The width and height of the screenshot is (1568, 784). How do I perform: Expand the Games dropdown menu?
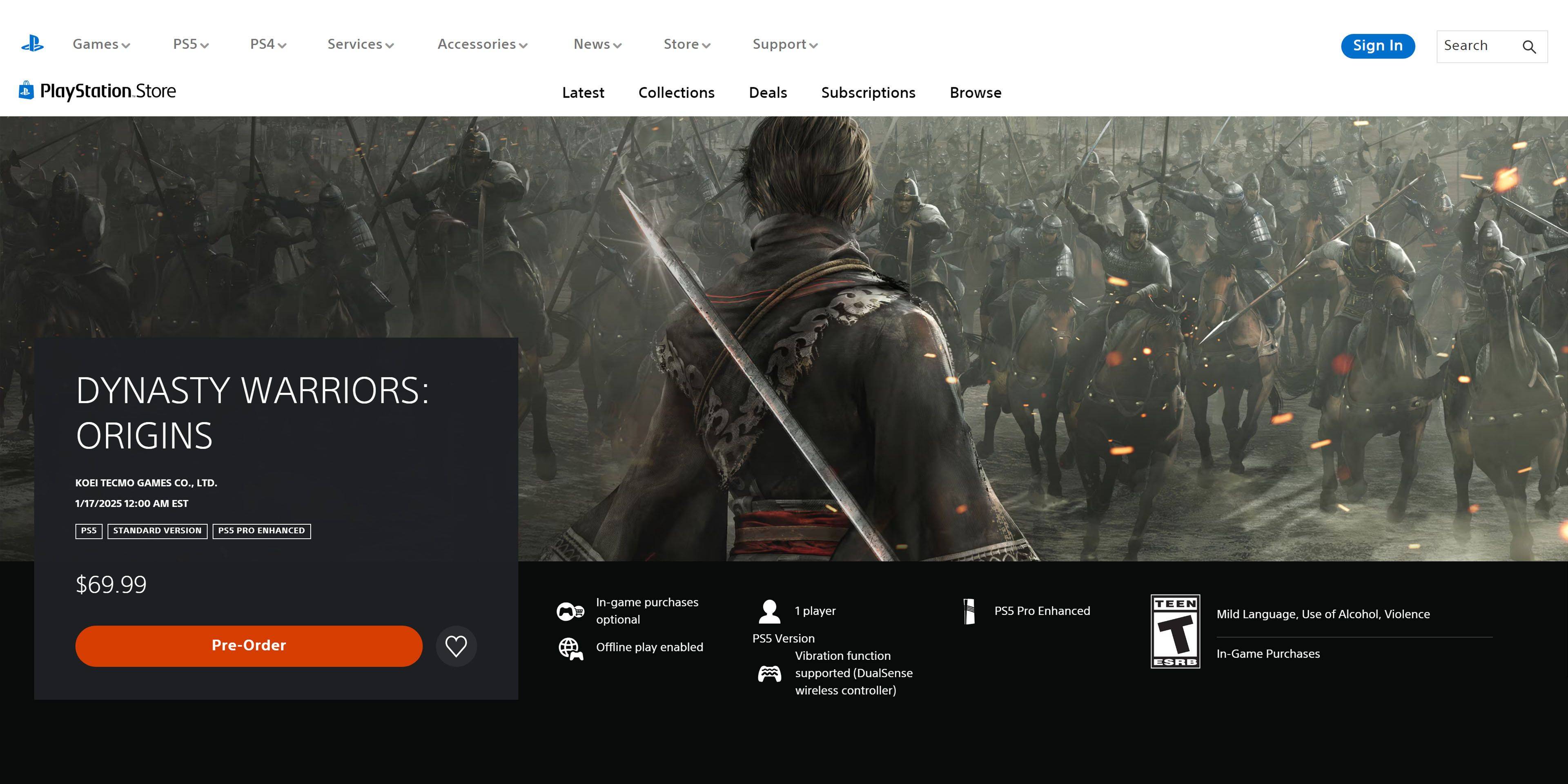pyautogui.click(x=100, y=44)
